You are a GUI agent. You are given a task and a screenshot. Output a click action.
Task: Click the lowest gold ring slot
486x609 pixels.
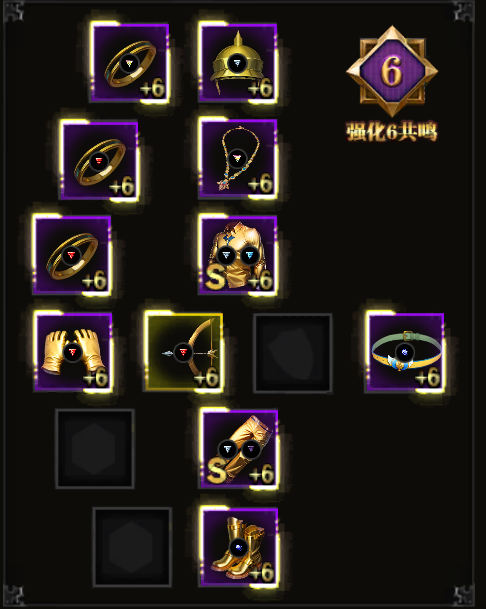tap(72, 255)
